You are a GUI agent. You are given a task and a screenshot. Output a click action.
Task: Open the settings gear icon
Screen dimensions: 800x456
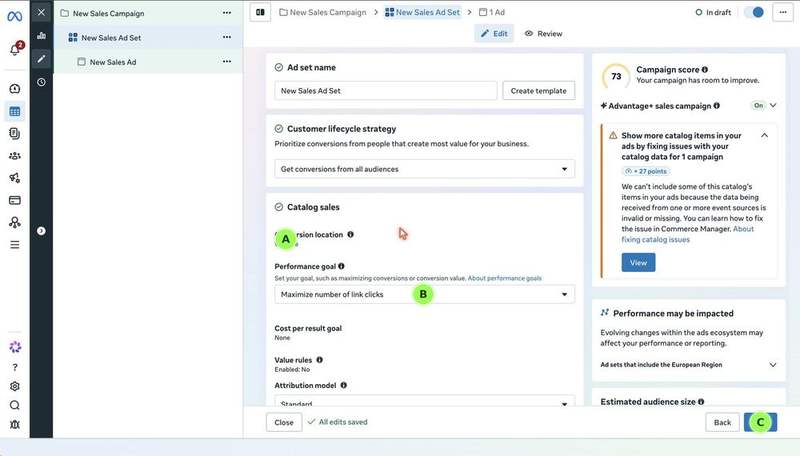[x=15, y=386]
